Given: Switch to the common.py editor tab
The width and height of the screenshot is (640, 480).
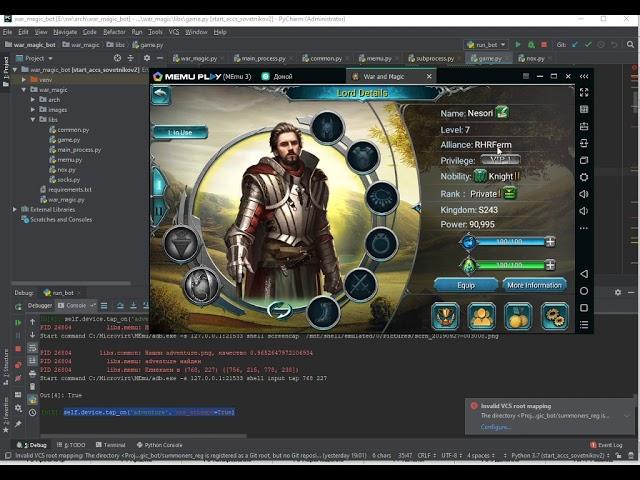Looking at the screenshot, I should coord(325,59).
